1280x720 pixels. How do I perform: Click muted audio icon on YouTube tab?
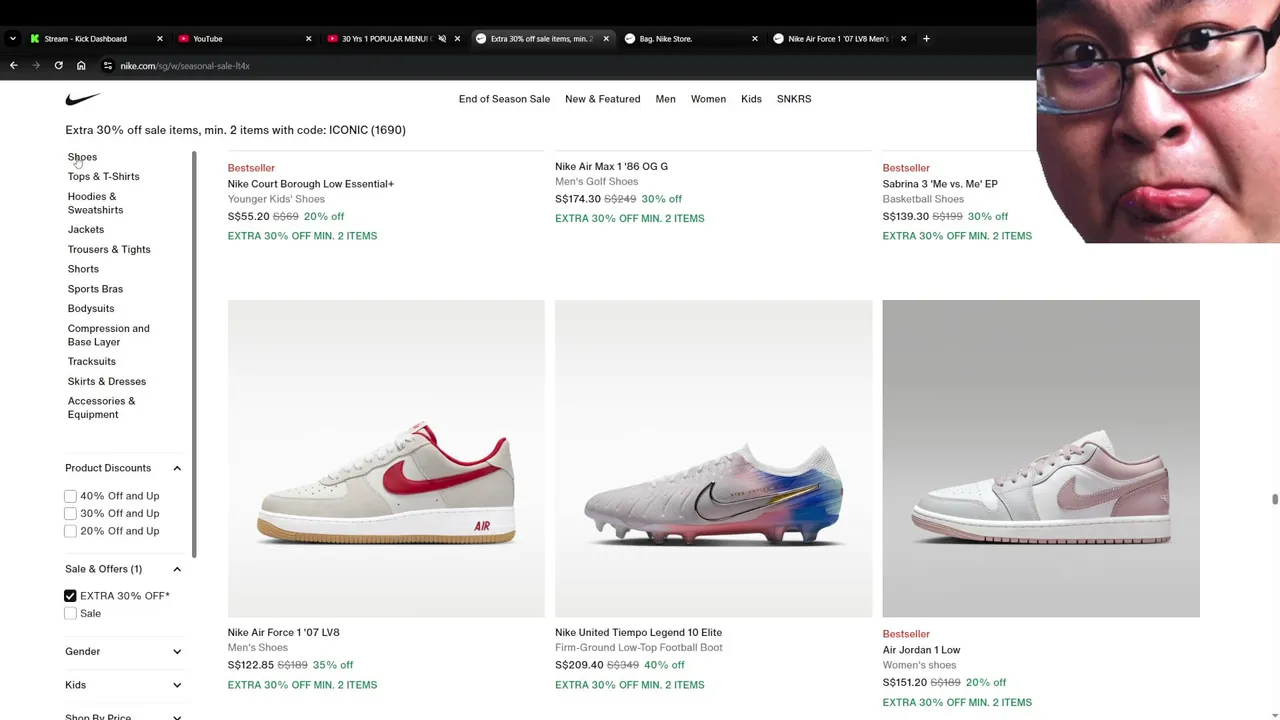[x=442, y=39]
